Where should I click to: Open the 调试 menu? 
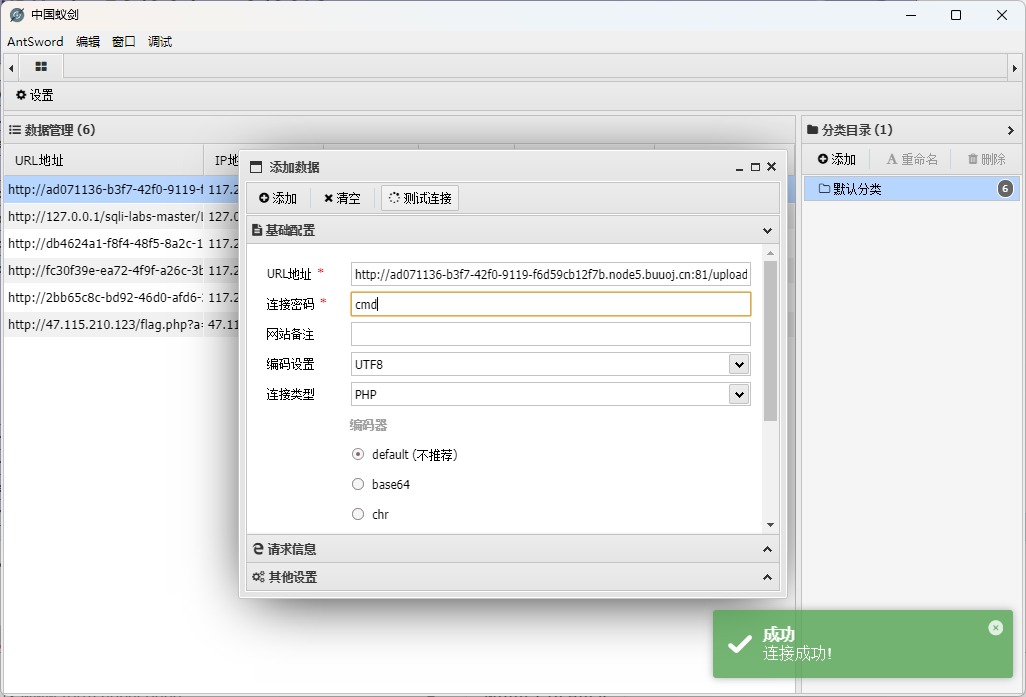(160, 41)
